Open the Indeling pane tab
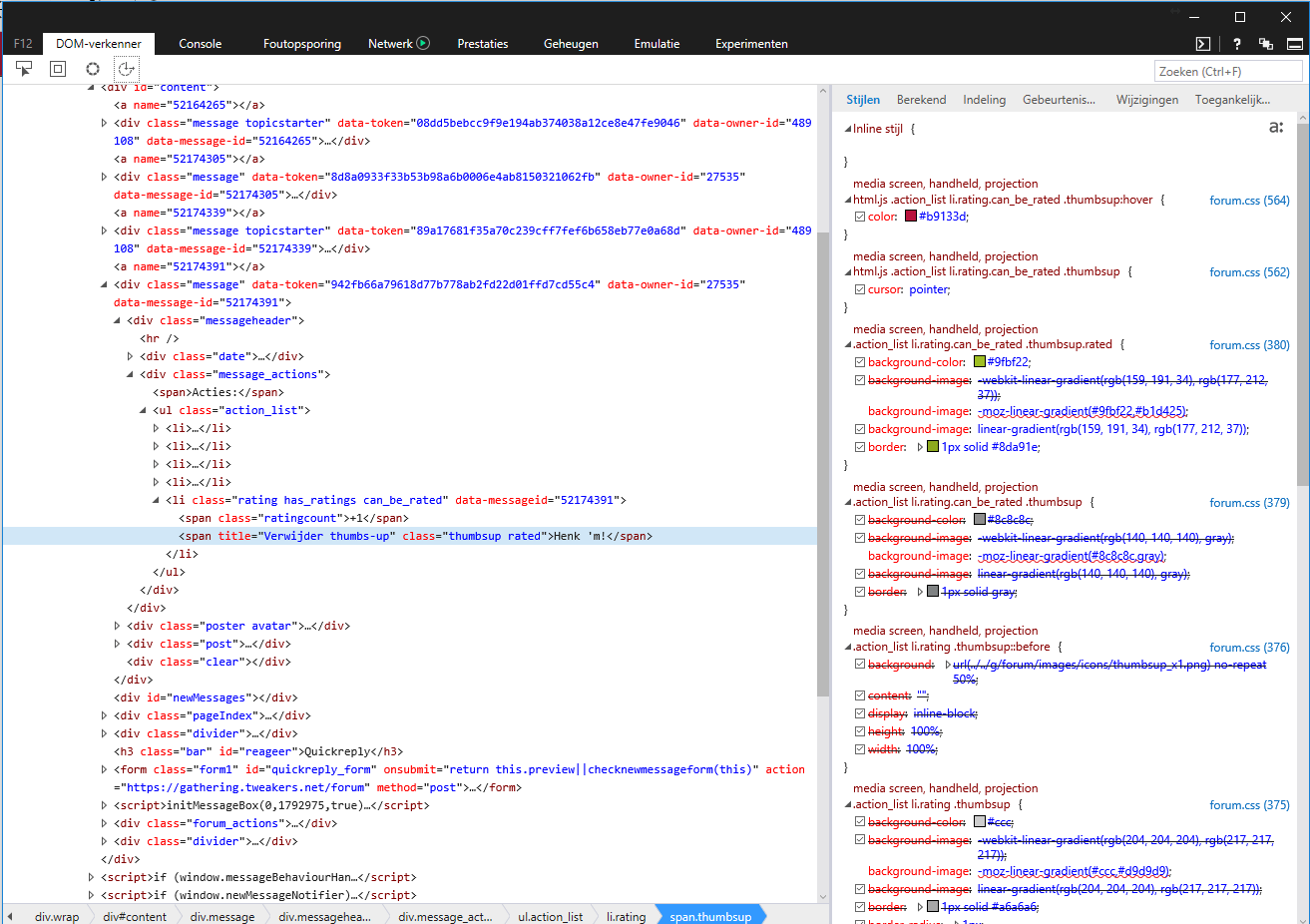Screen dimensions: 1310x924 point(985,100)
